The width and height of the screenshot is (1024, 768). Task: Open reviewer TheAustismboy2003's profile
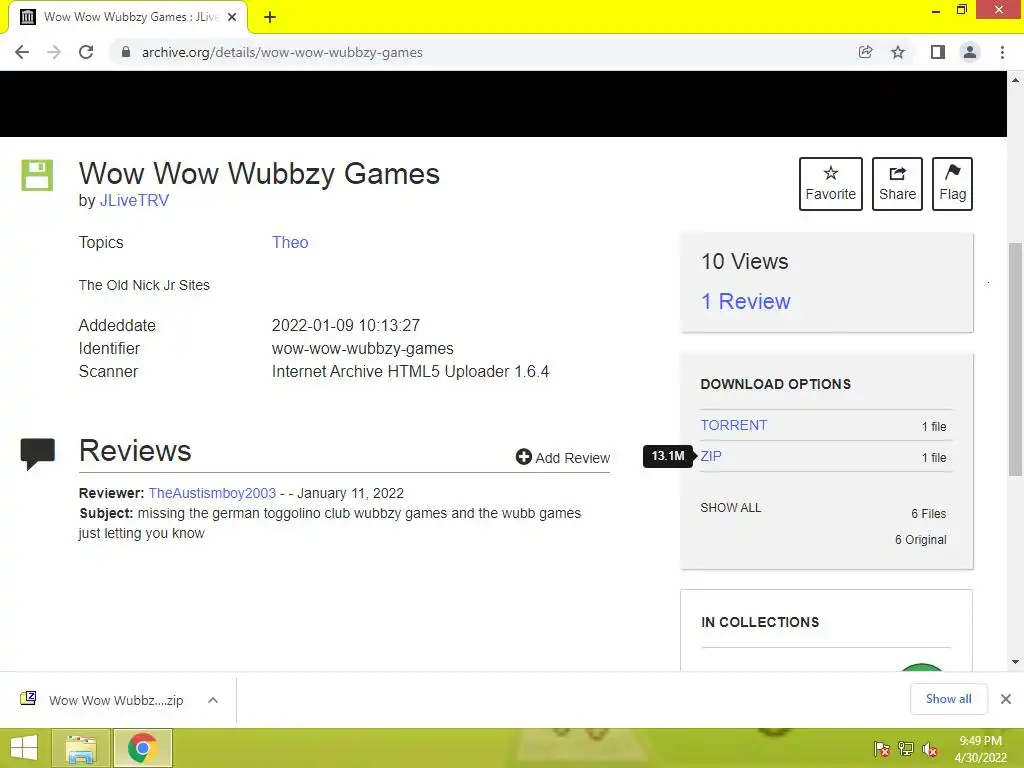pos(212,493)
